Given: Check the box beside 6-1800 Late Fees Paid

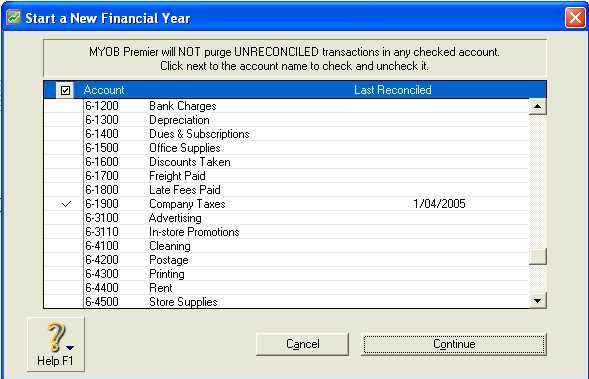Looking at the screenshot, I should point(64,190).
